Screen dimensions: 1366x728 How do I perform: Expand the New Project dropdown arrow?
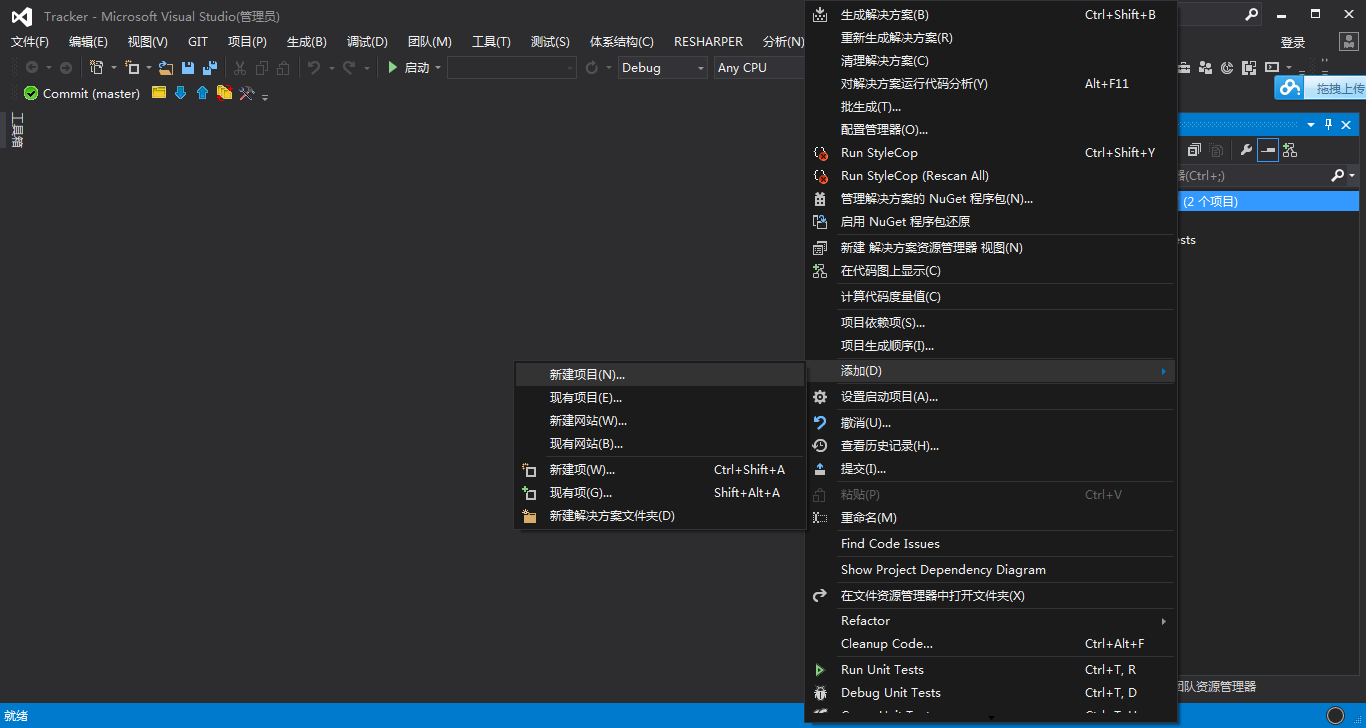pos(114,67)
